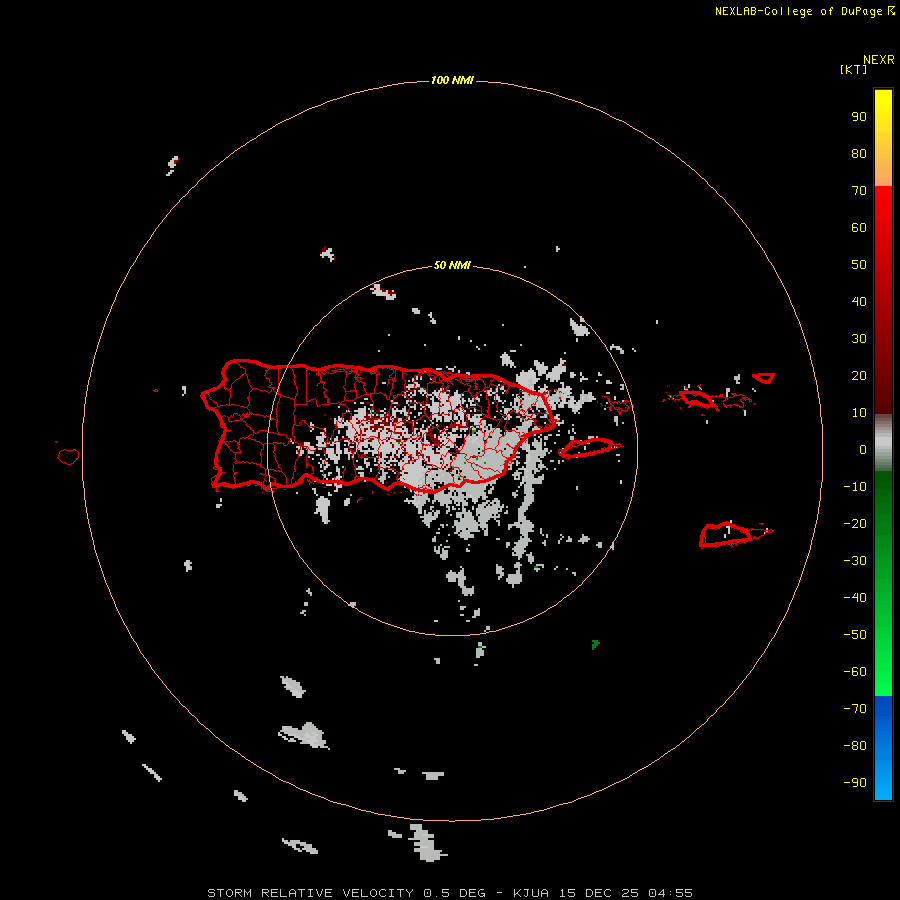The height and width of the screenshot is (900, 900).
Task: Click the positive 90 scale value
Action: pos(859,117)
